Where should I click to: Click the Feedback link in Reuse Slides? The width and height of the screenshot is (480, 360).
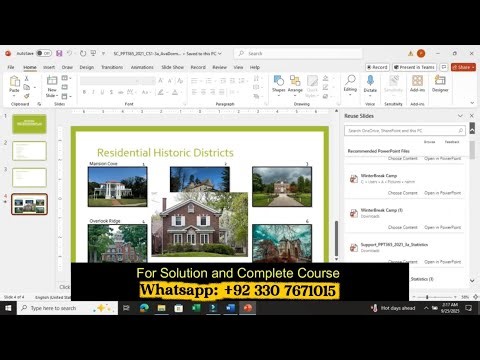coord(452,142)
